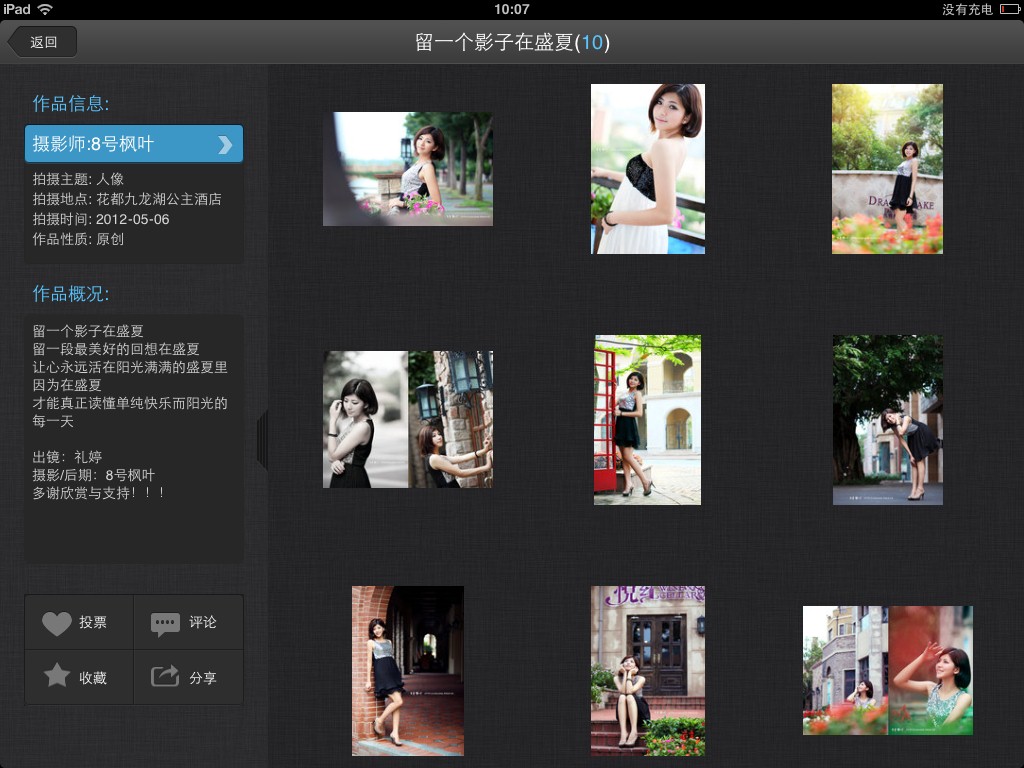
Task: Tap the battery icon in status bar
Action: pos(1009,9)
